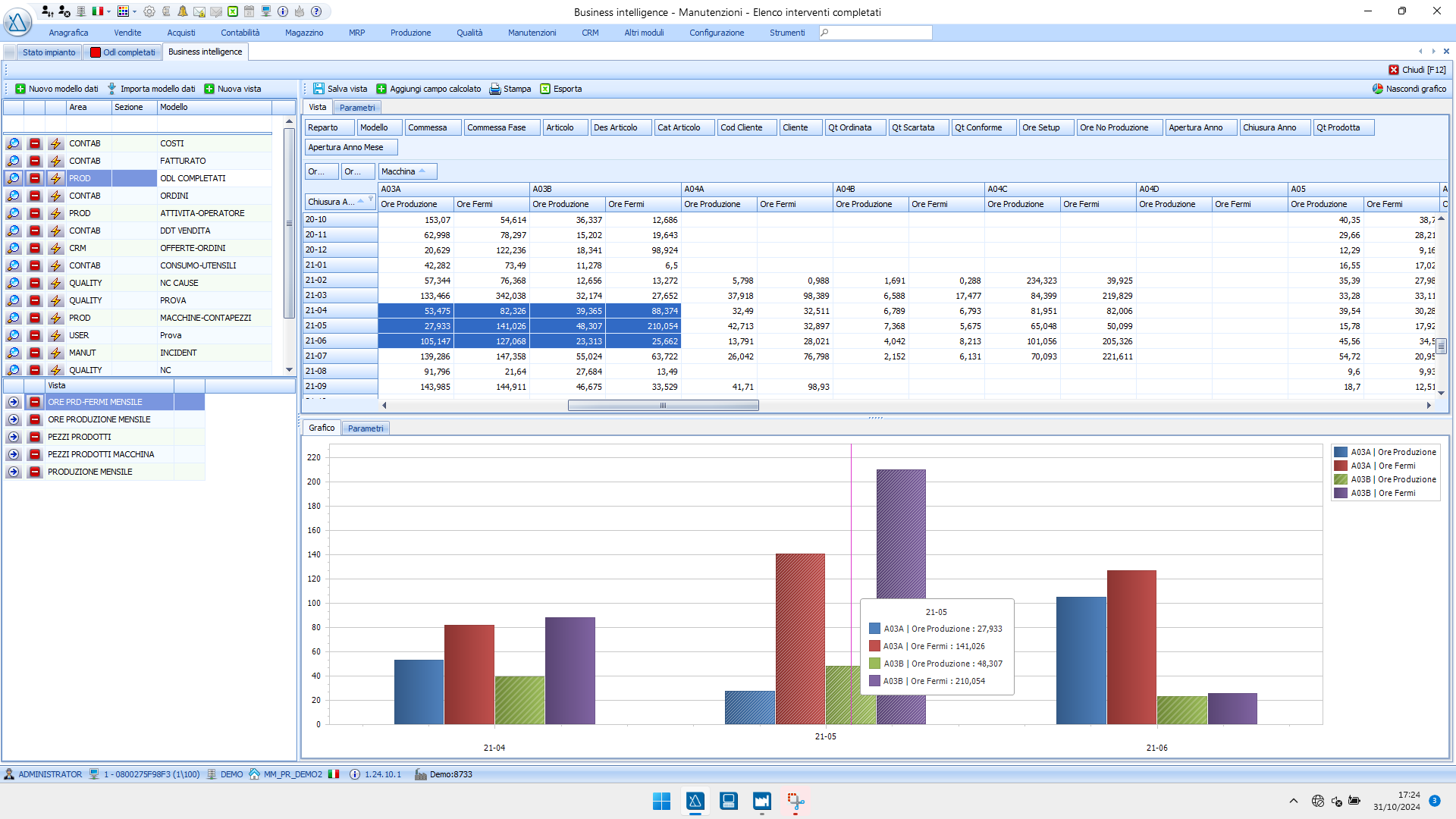Screen dimensions: 1456x819
Task: Click the Chiudi [F12] button
Action: point(1417,70)
